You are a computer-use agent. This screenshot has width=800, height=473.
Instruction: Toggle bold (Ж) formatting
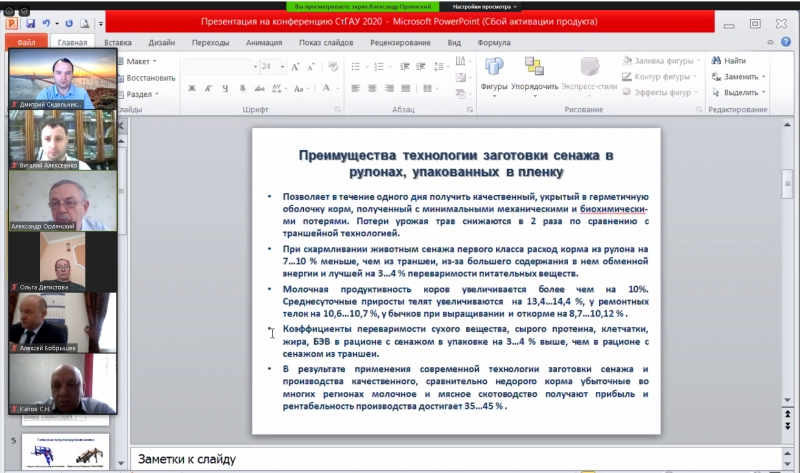point(192,88)
